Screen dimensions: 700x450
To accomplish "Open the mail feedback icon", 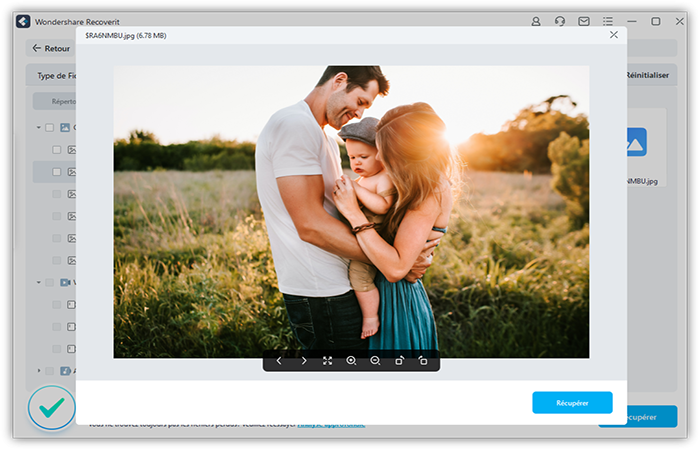I will pos(583,21).
